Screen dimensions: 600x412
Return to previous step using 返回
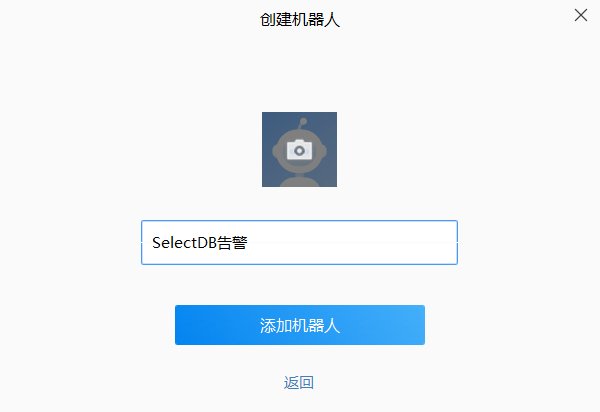299,382
